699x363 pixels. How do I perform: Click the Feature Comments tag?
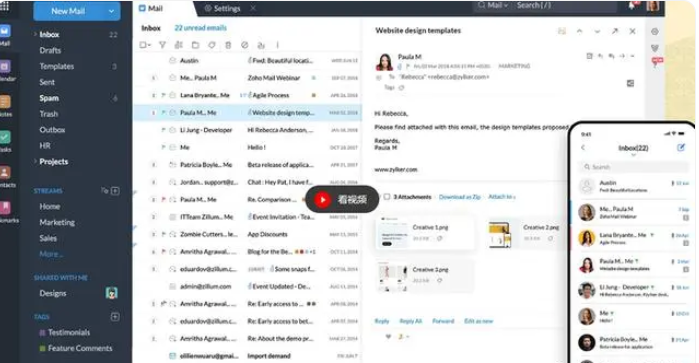(x=80, y=348)
